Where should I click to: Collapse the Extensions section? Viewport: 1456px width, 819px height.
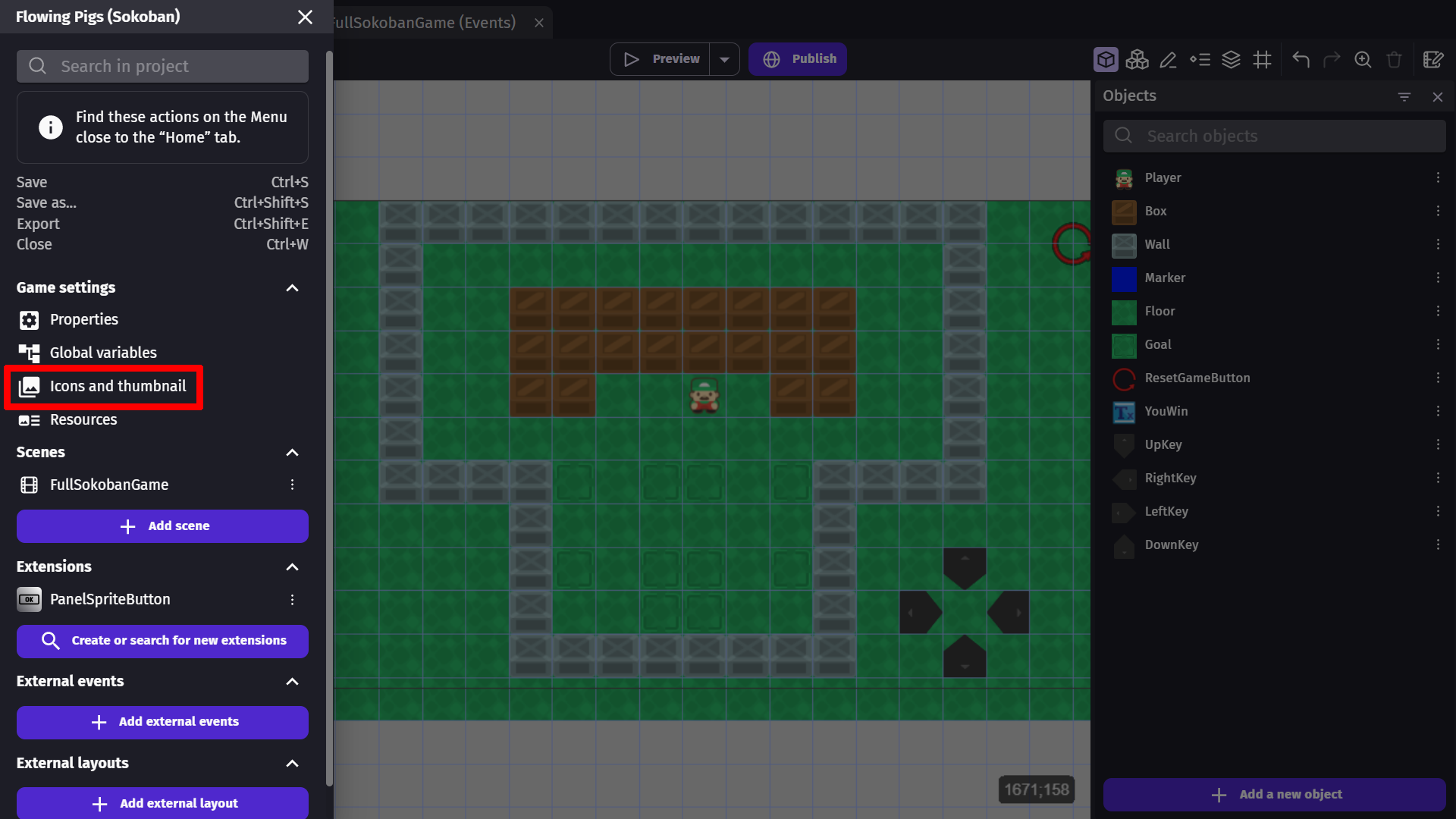click(x=292, y=567)
